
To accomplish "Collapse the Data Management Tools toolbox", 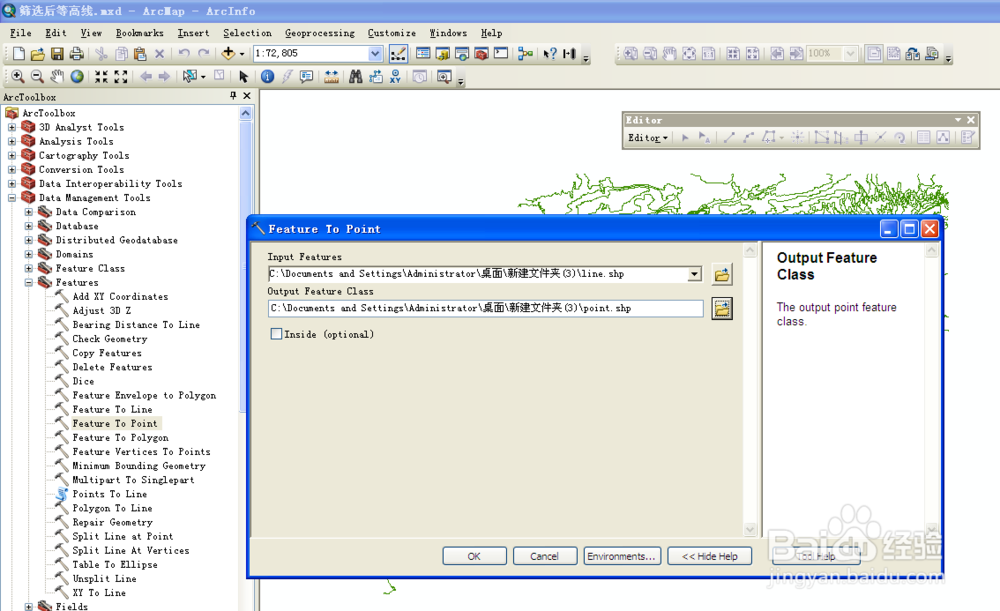I will [11, 198].
